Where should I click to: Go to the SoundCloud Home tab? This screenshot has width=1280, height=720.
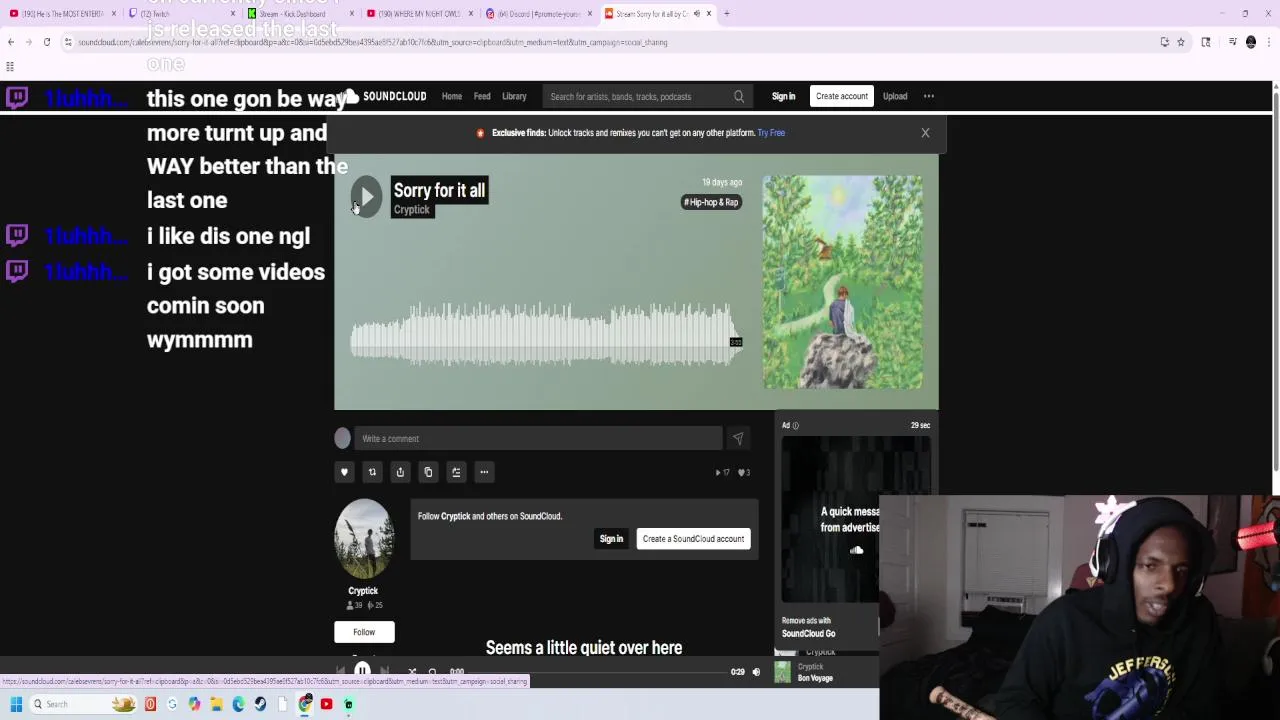tap(452, 96)
